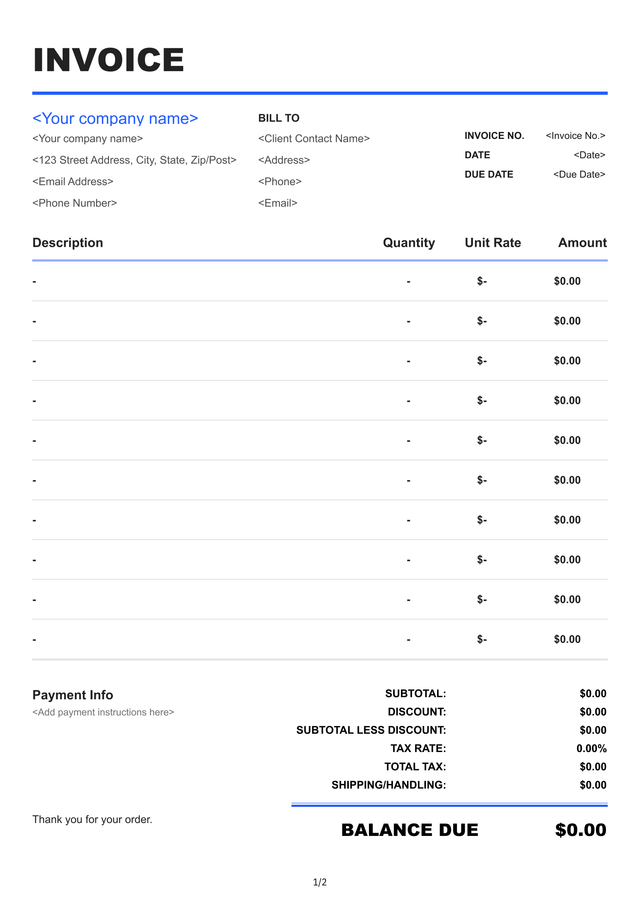Click the 1/2 page number indicator
640x906 pixels.
[x=320, y=882]
